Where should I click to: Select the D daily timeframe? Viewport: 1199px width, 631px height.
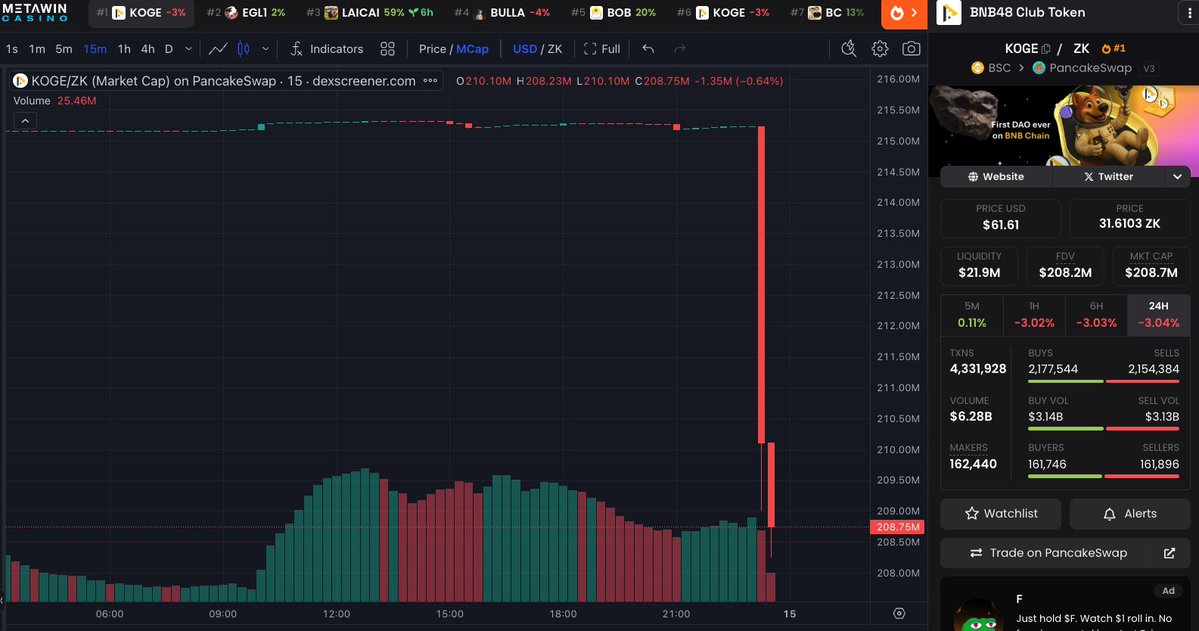tap(169, 49)
